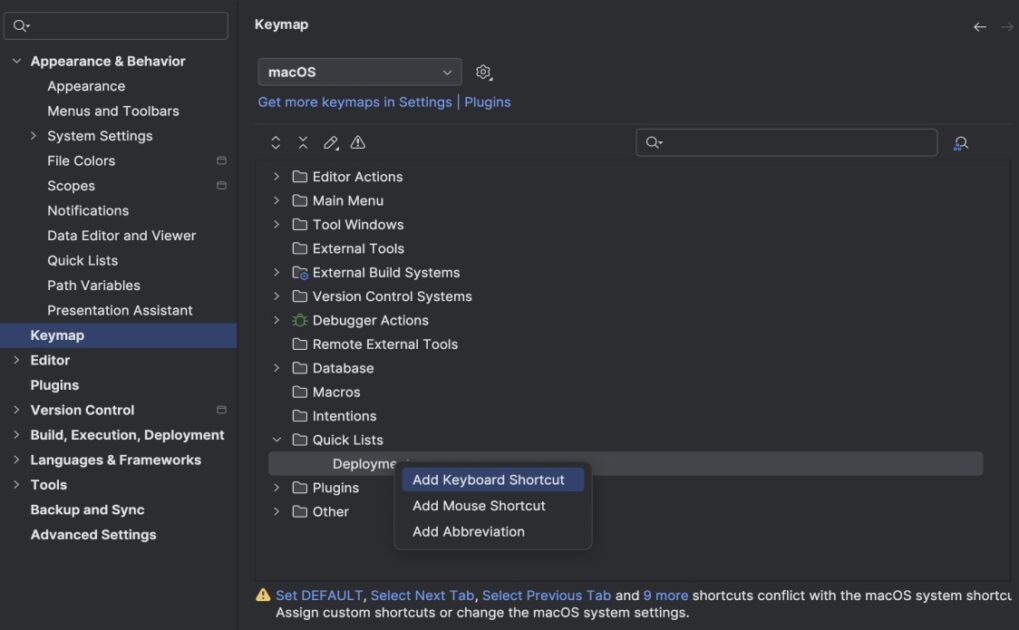Click the shortcut conflicts warning icon
1019x630 pixels.
coord(358,142)
